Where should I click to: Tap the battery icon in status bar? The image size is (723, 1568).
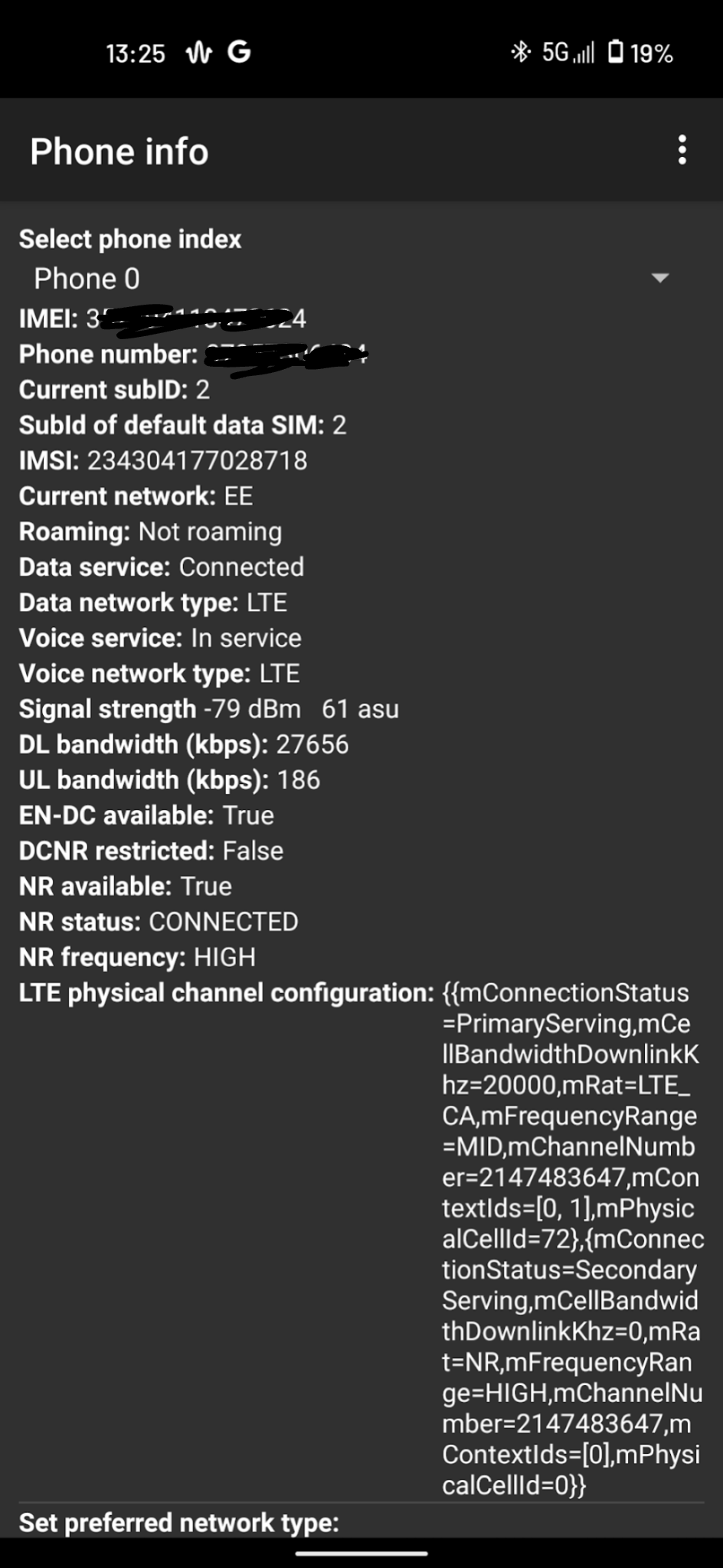coord(616,52)
